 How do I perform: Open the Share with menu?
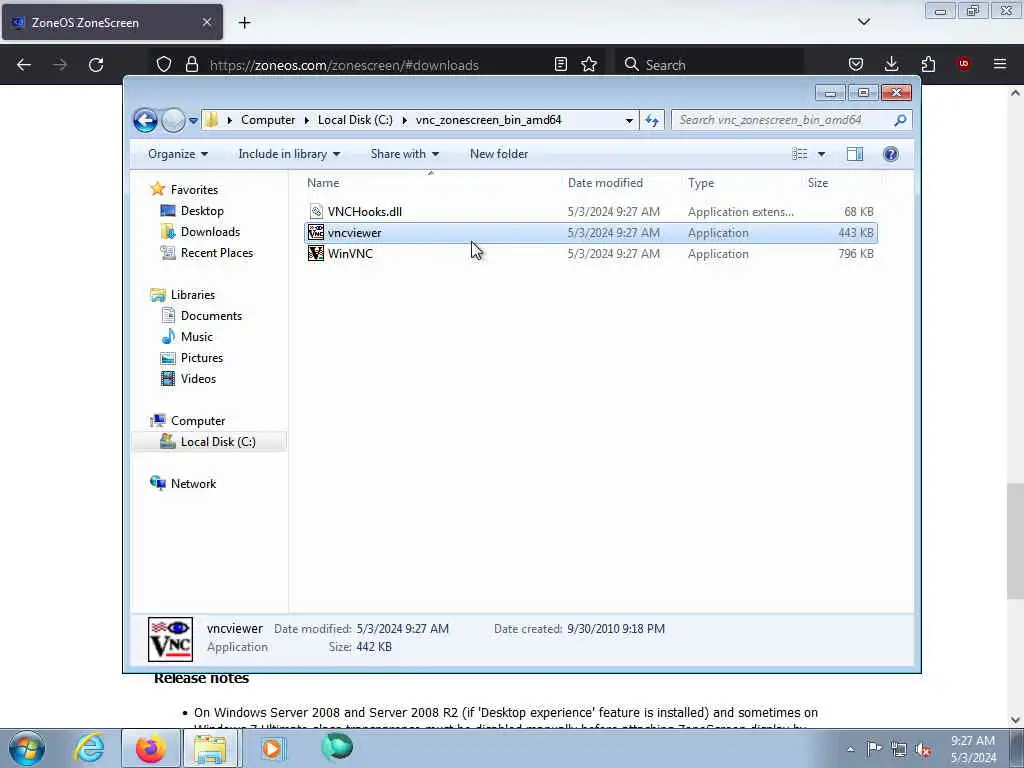(404, 154)
